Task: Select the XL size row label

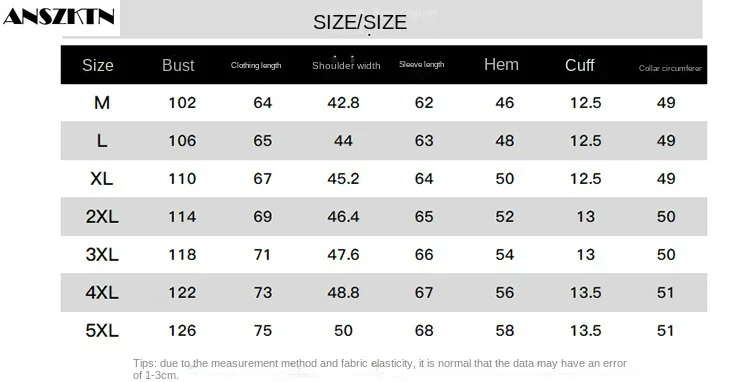Action: [x=102, y=179]
